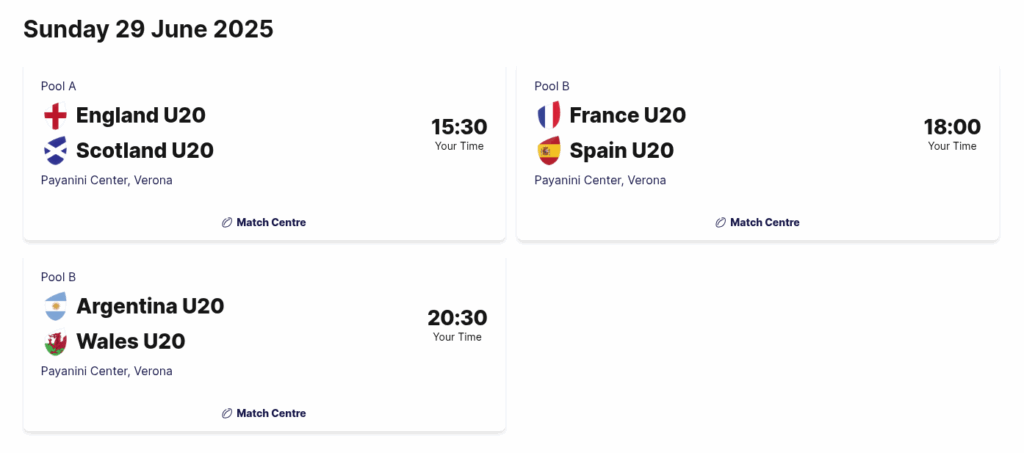
Task: Click rugby ball icon in England-Scotland card
Action: pyautogui.click(x=227, y=223)
